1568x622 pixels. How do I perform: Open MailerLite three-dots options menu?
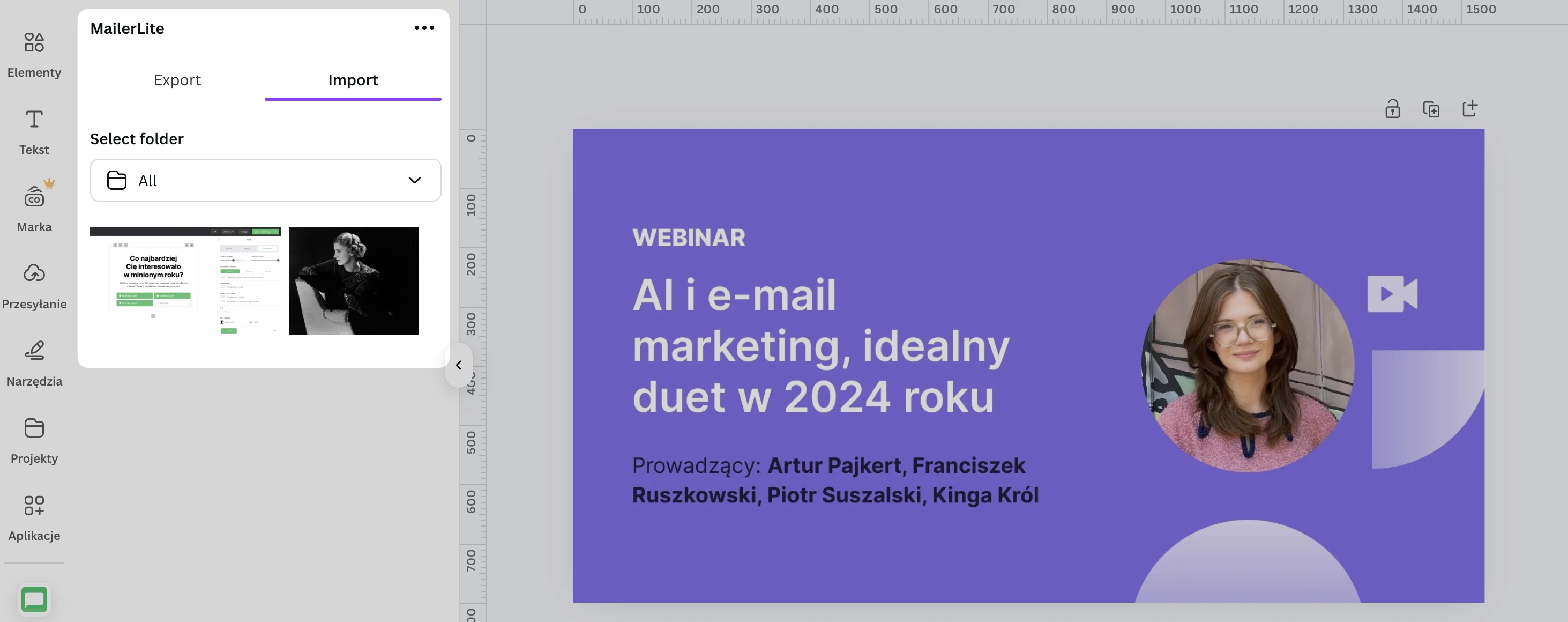(x=424, y=28)
